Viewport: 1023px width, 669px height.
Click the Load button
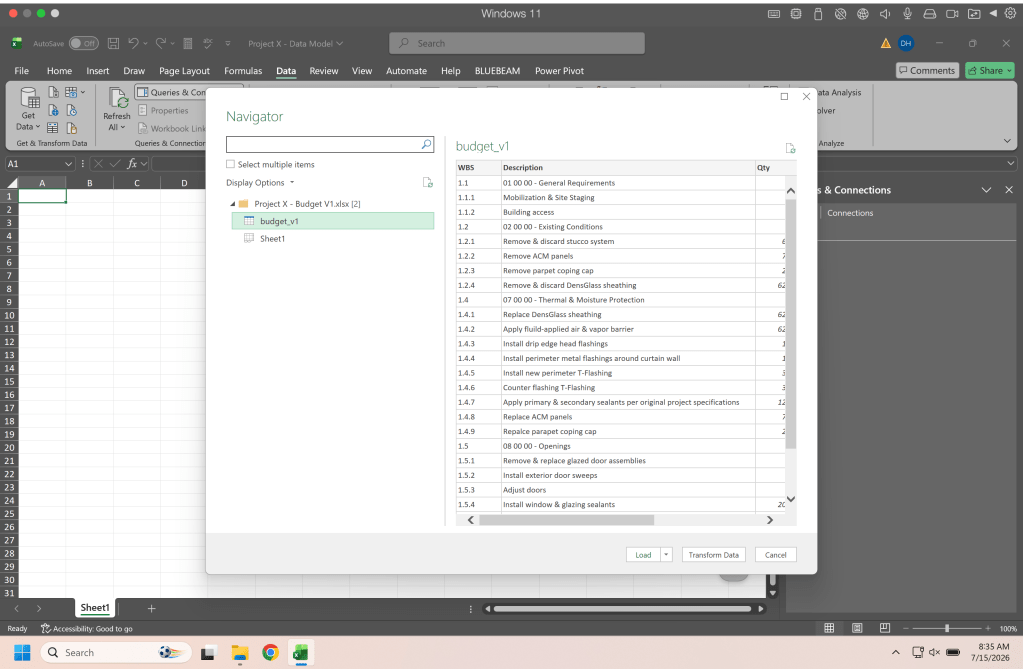click(643, 555)
